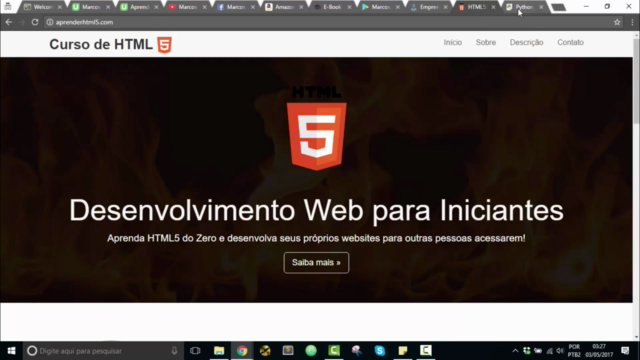Open File Explorer from the taskbar
The width and height of the screenshot is (640, 360).
click(219, 351)
